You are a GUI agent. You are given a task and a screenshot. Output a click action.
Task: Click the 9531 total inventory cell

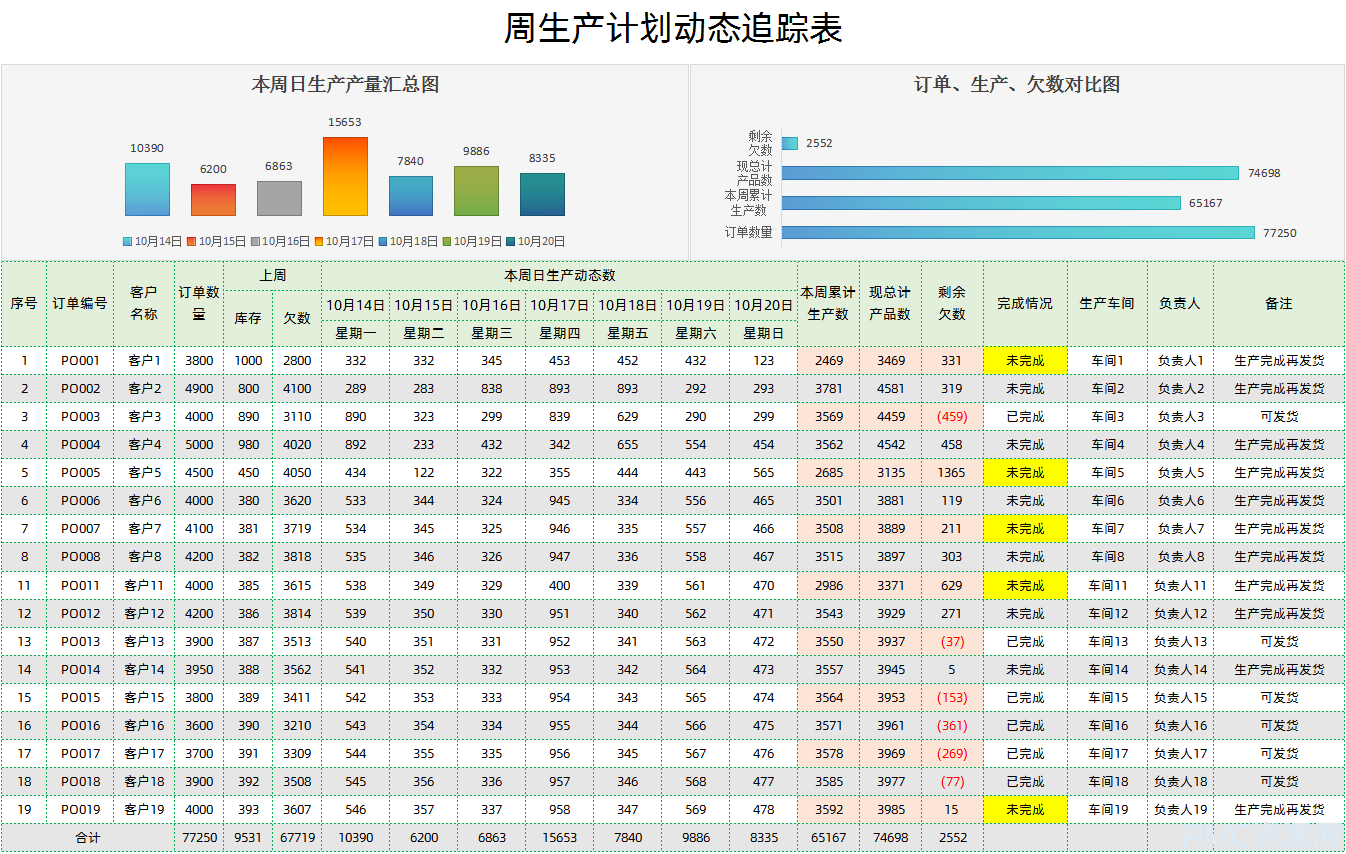pos(248,838)
